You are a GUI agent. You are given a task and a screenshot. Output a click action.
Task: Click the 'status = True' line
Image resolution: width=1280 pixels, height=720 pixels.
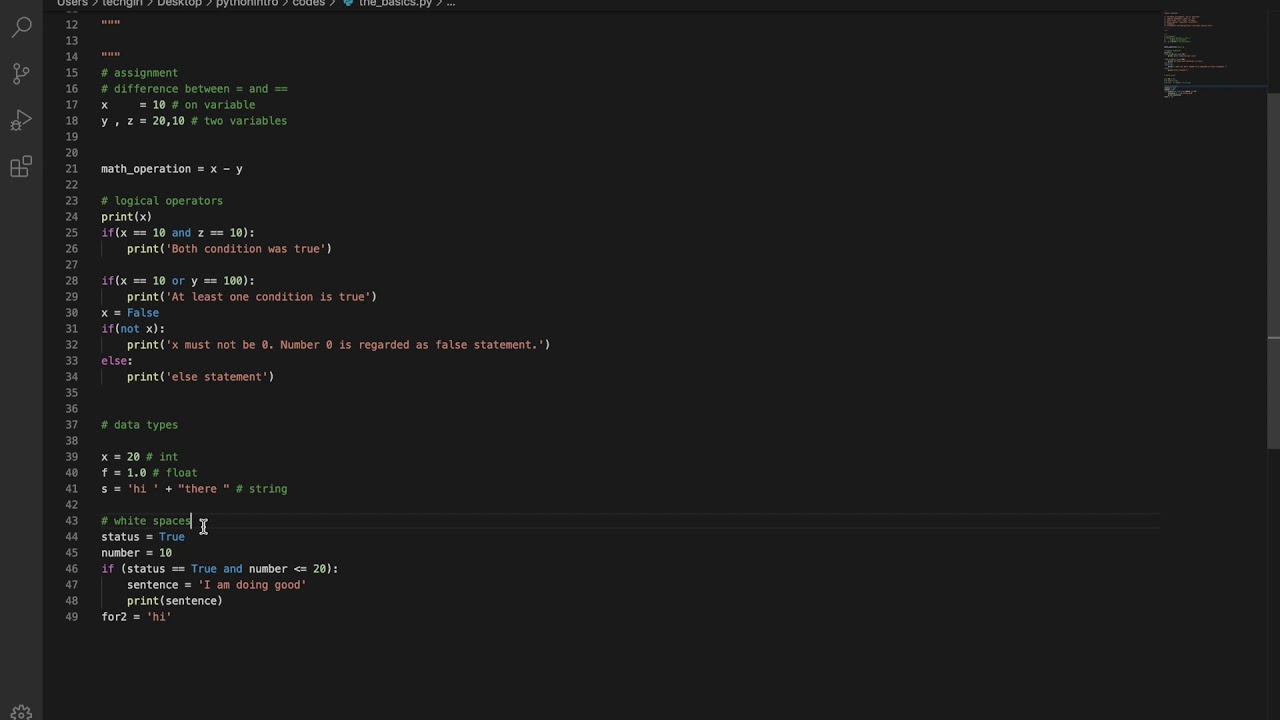(143, 537)
